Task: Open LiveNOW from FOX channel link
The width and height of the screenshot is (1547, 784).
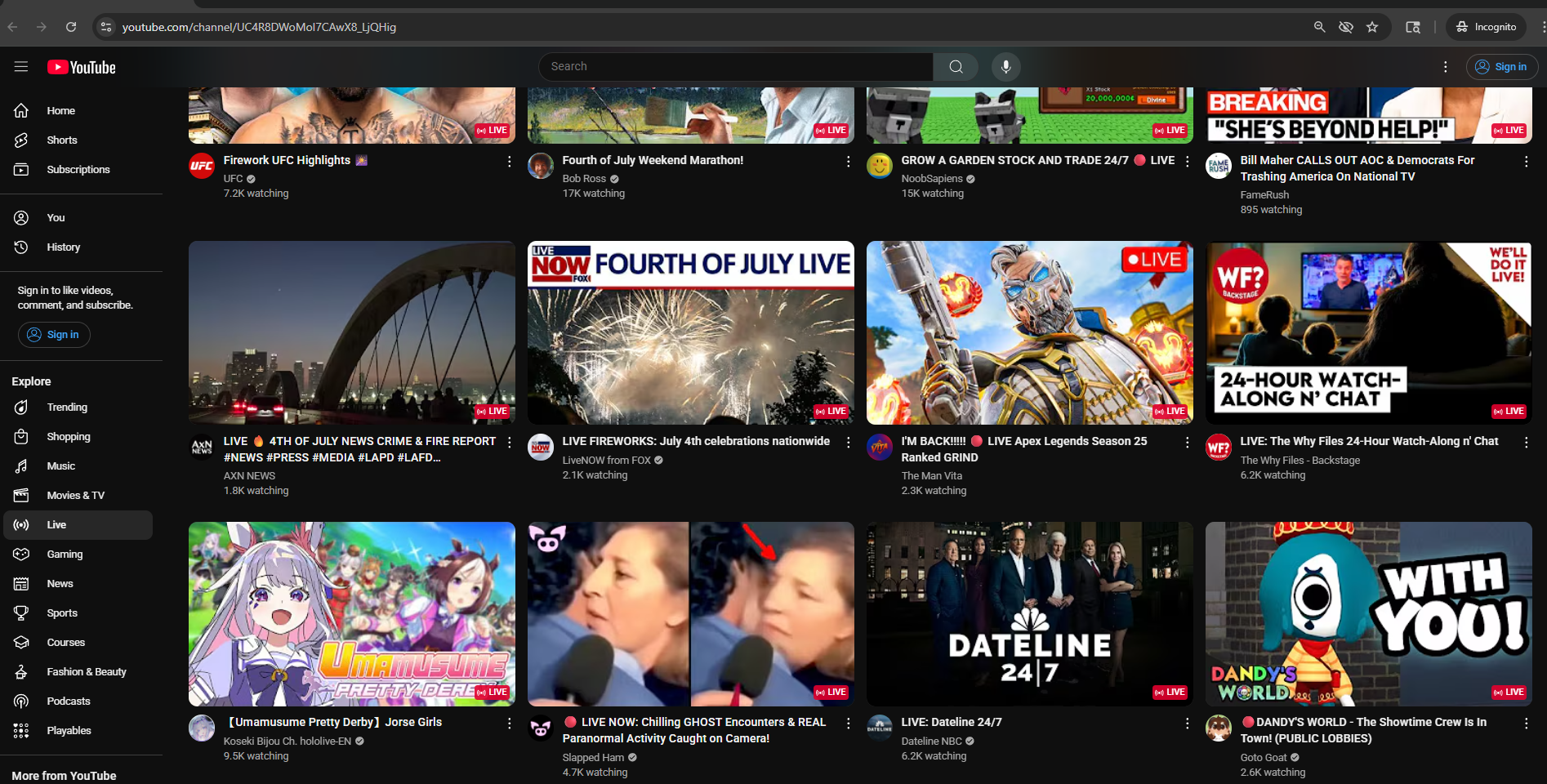Action: coord(606,461)
